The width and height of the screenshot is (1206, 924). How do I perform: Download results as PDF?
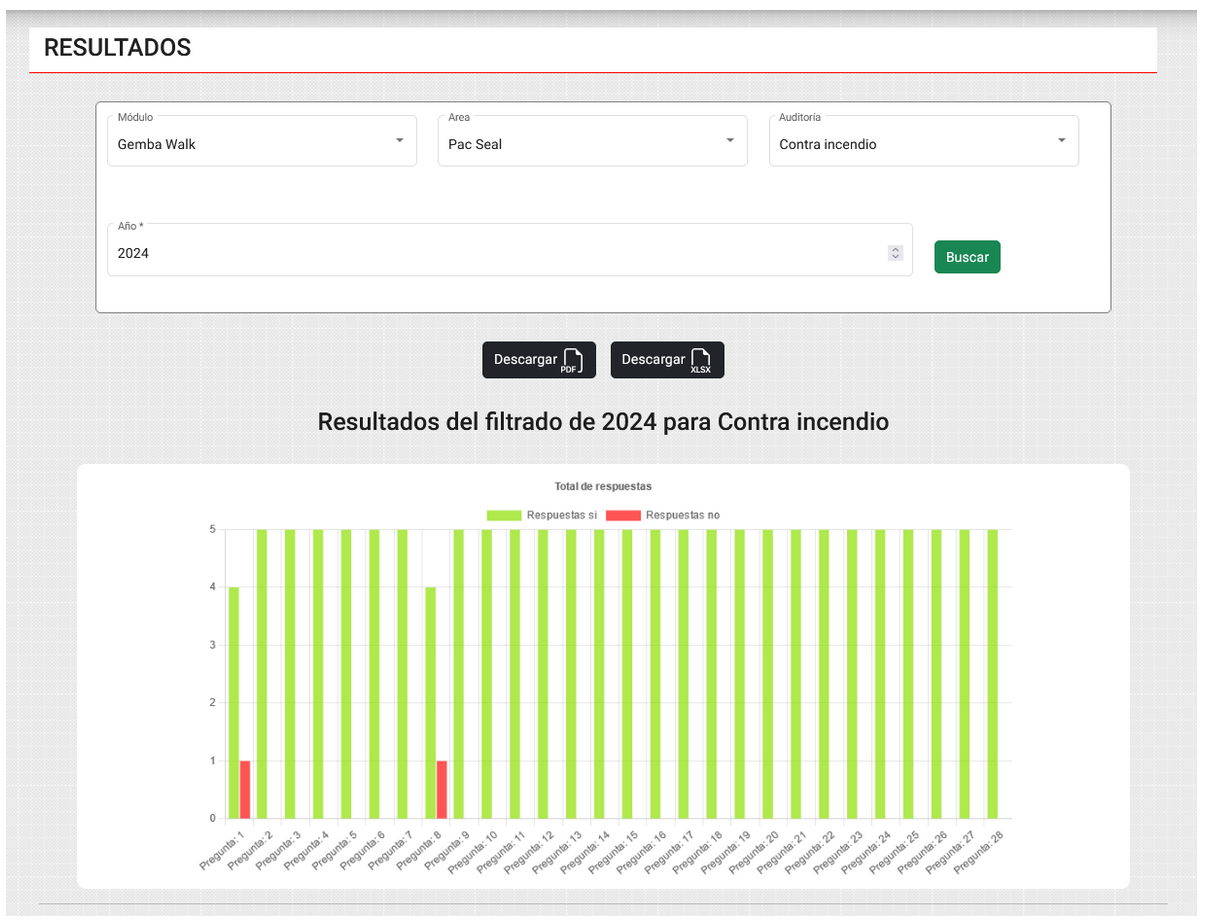tap(539, 360)
